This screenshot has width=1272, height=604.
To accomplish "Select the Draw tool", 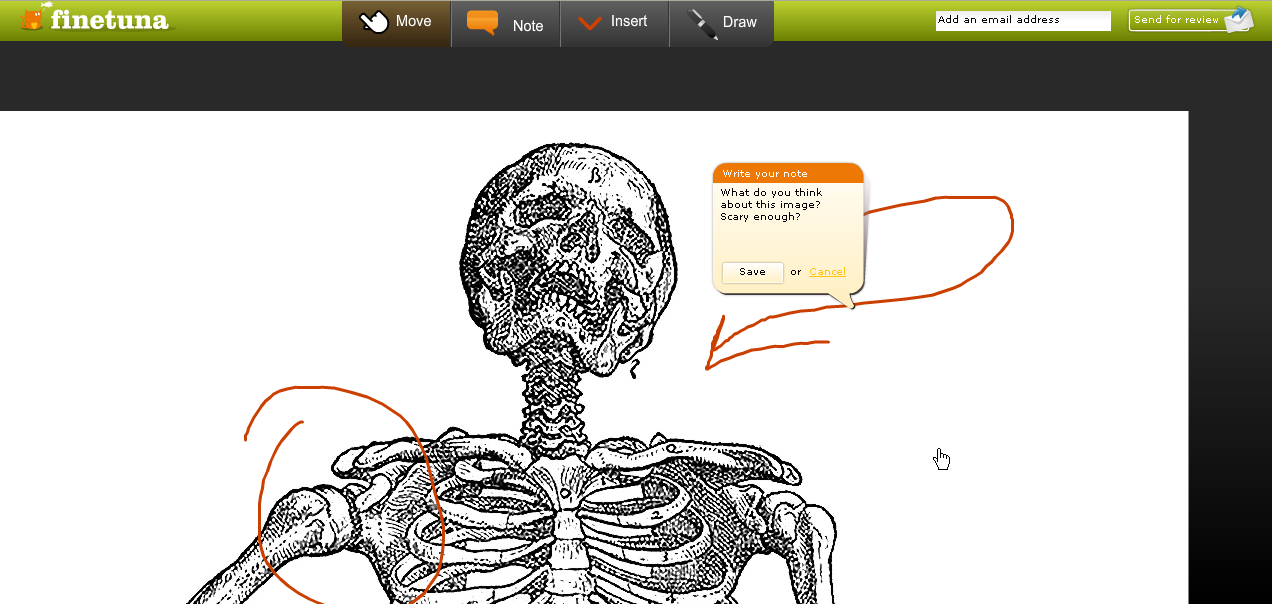I will click(x=721, y=23).
